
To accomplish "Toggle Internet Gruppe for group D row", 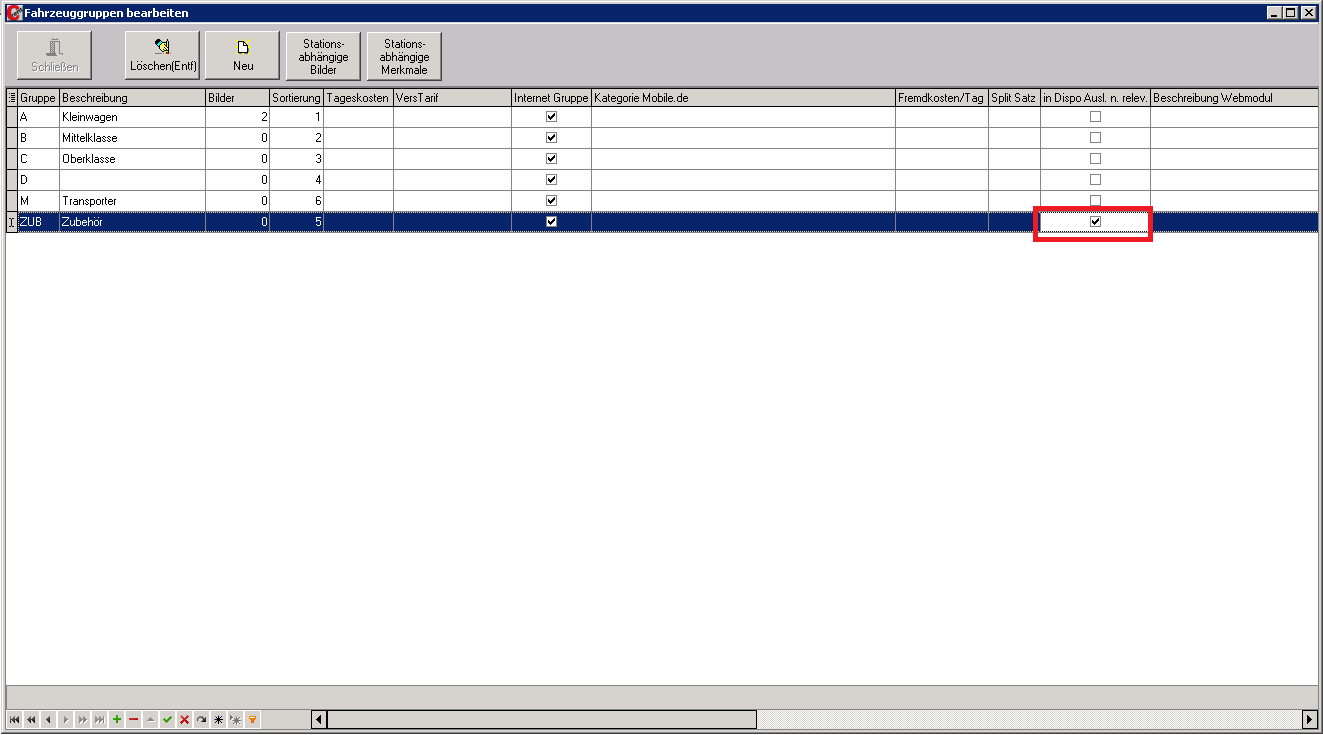I will [x=551, y=180].
